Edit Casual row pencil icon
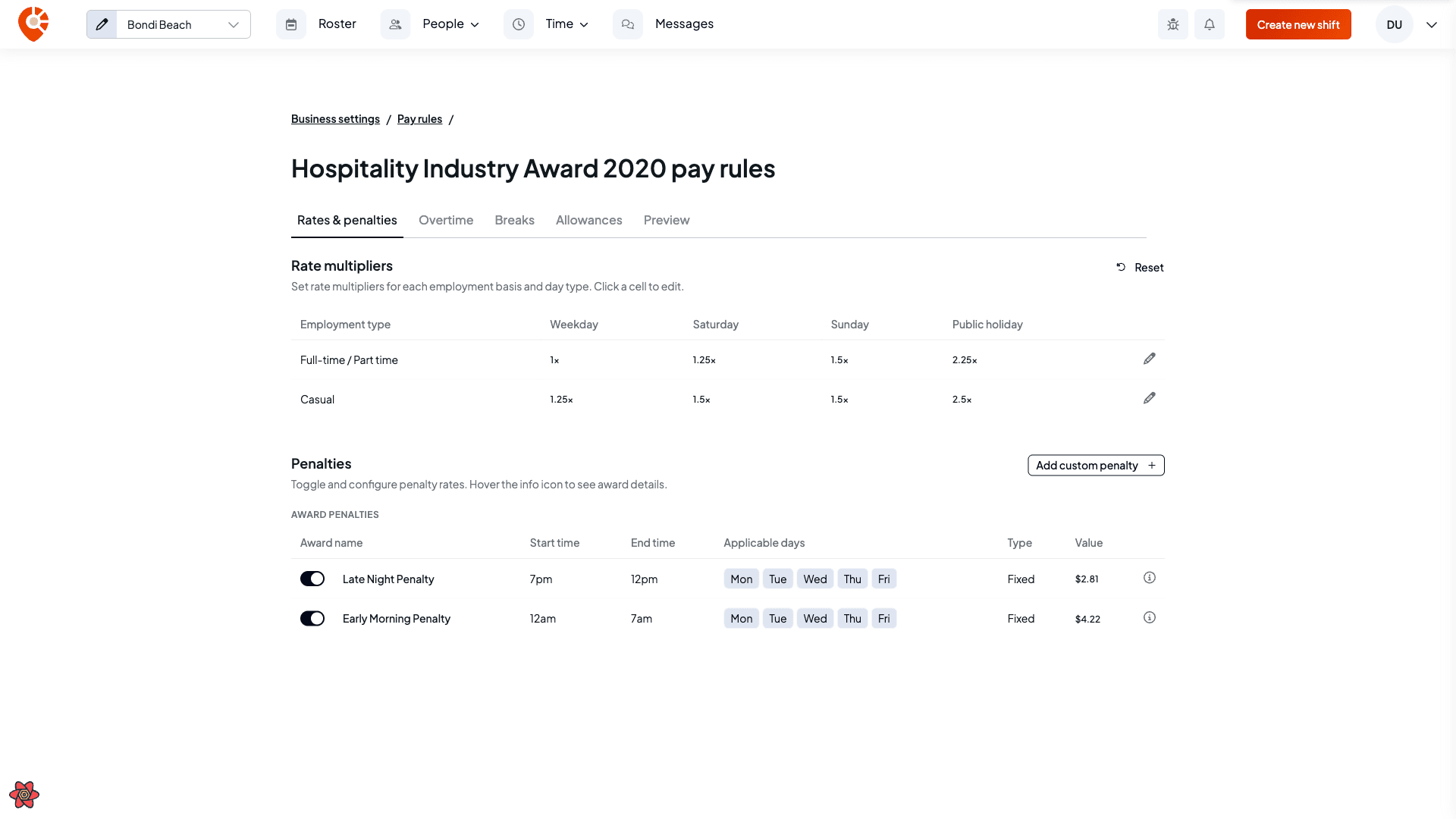 [1150, 398]
